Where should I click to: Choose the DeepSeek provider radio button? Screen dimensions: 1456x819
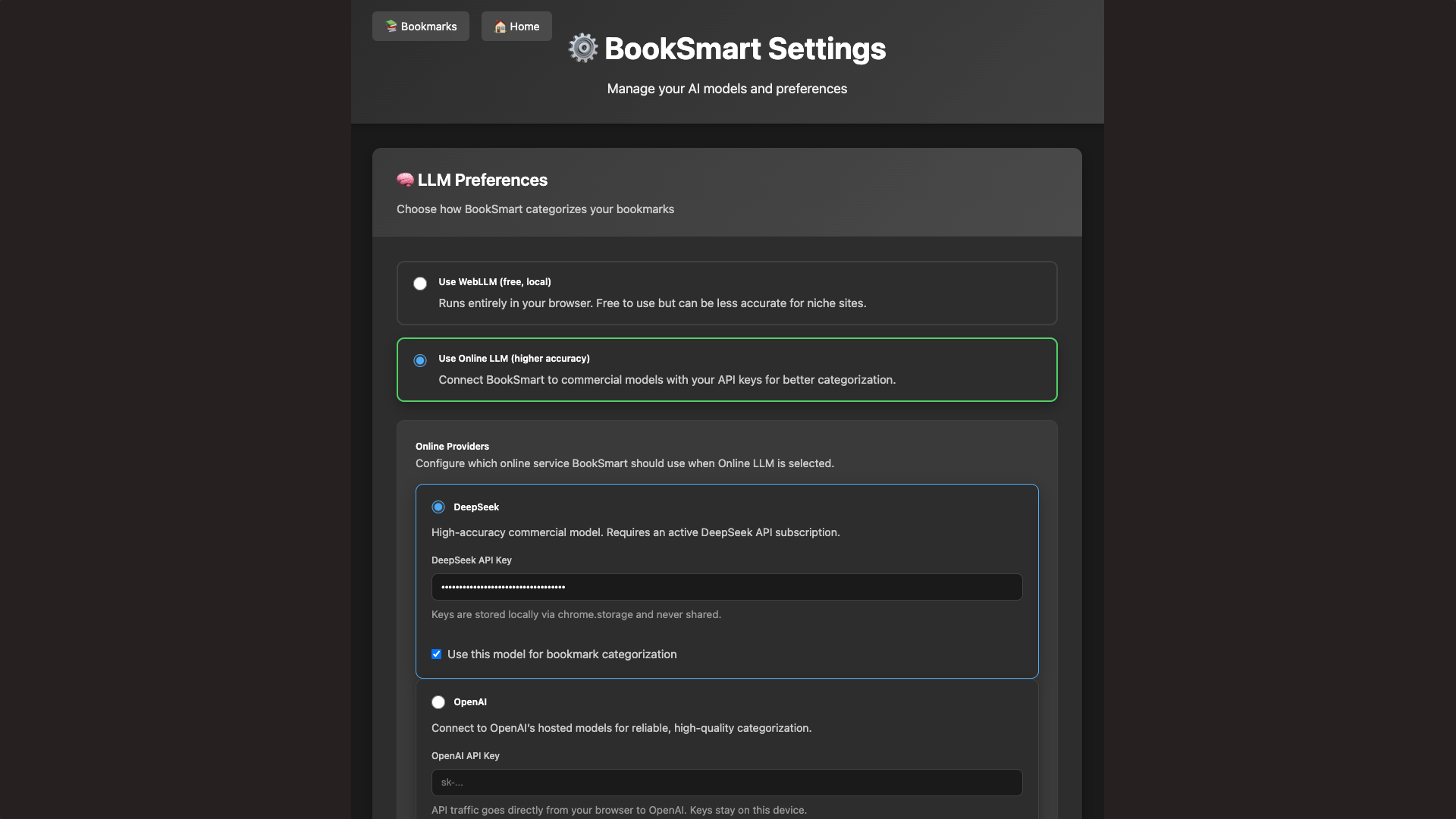(438, 507)
